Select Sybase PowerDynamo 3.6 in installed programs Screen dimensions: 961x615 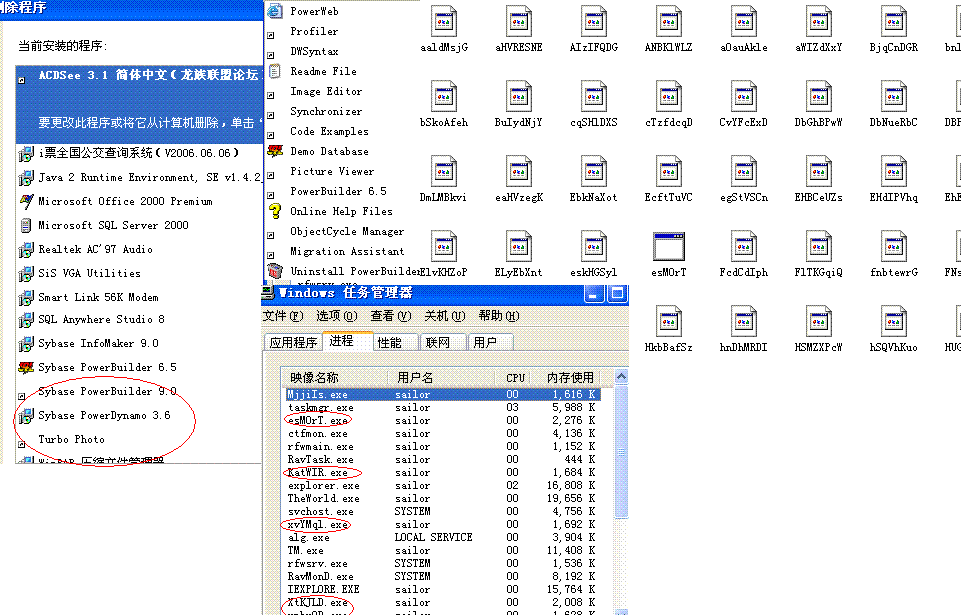[139, 416]
